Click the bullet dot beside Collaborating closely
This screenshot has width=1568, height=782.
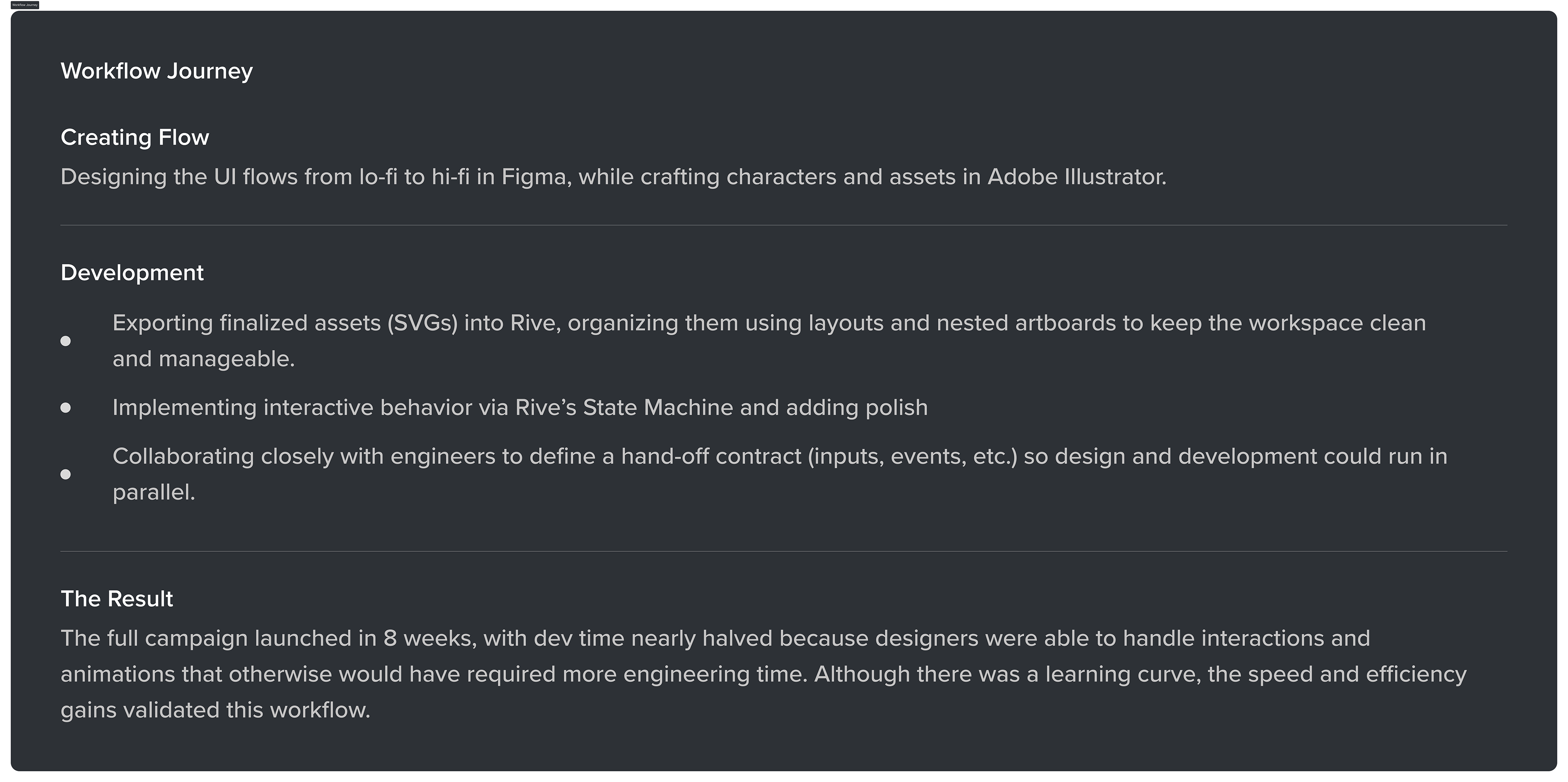pyautogui.click(x=66, y=474)
